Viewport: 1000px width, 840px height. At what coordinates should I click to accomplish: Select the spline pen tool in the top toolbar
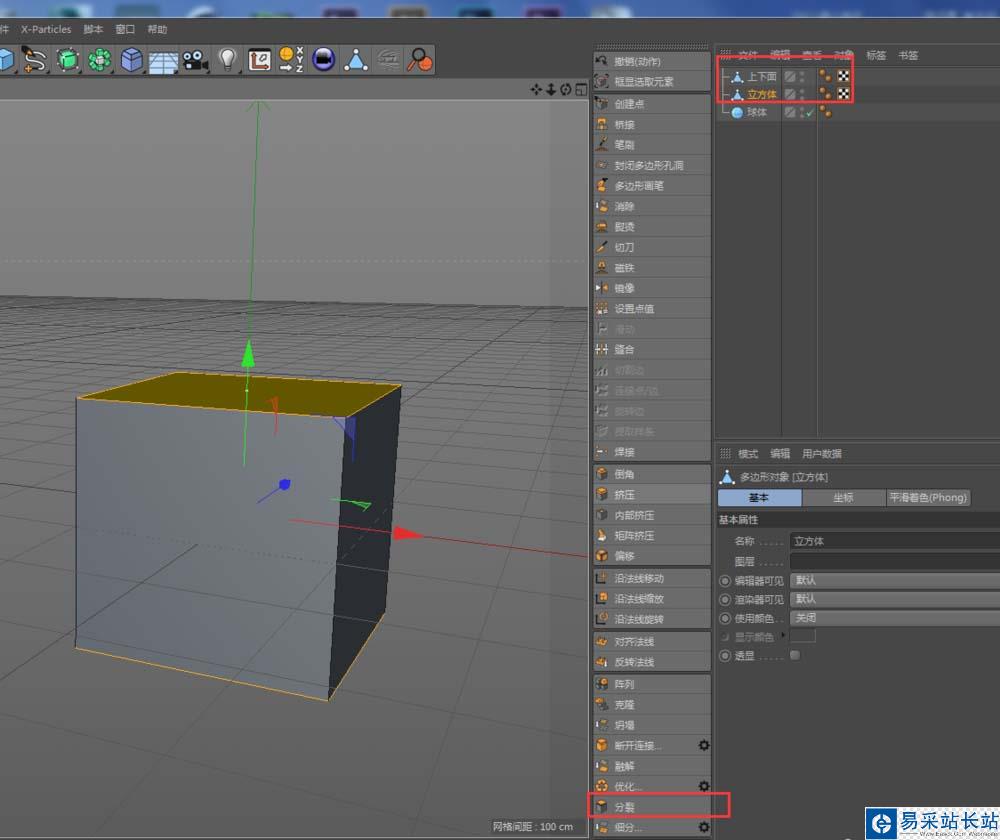click(34, 60)
